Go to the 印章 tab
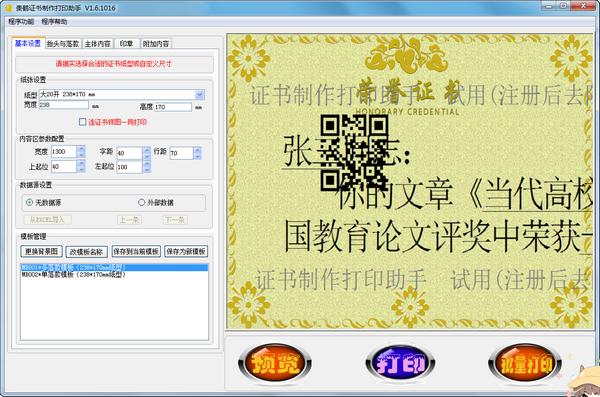 tap(126, 44)
